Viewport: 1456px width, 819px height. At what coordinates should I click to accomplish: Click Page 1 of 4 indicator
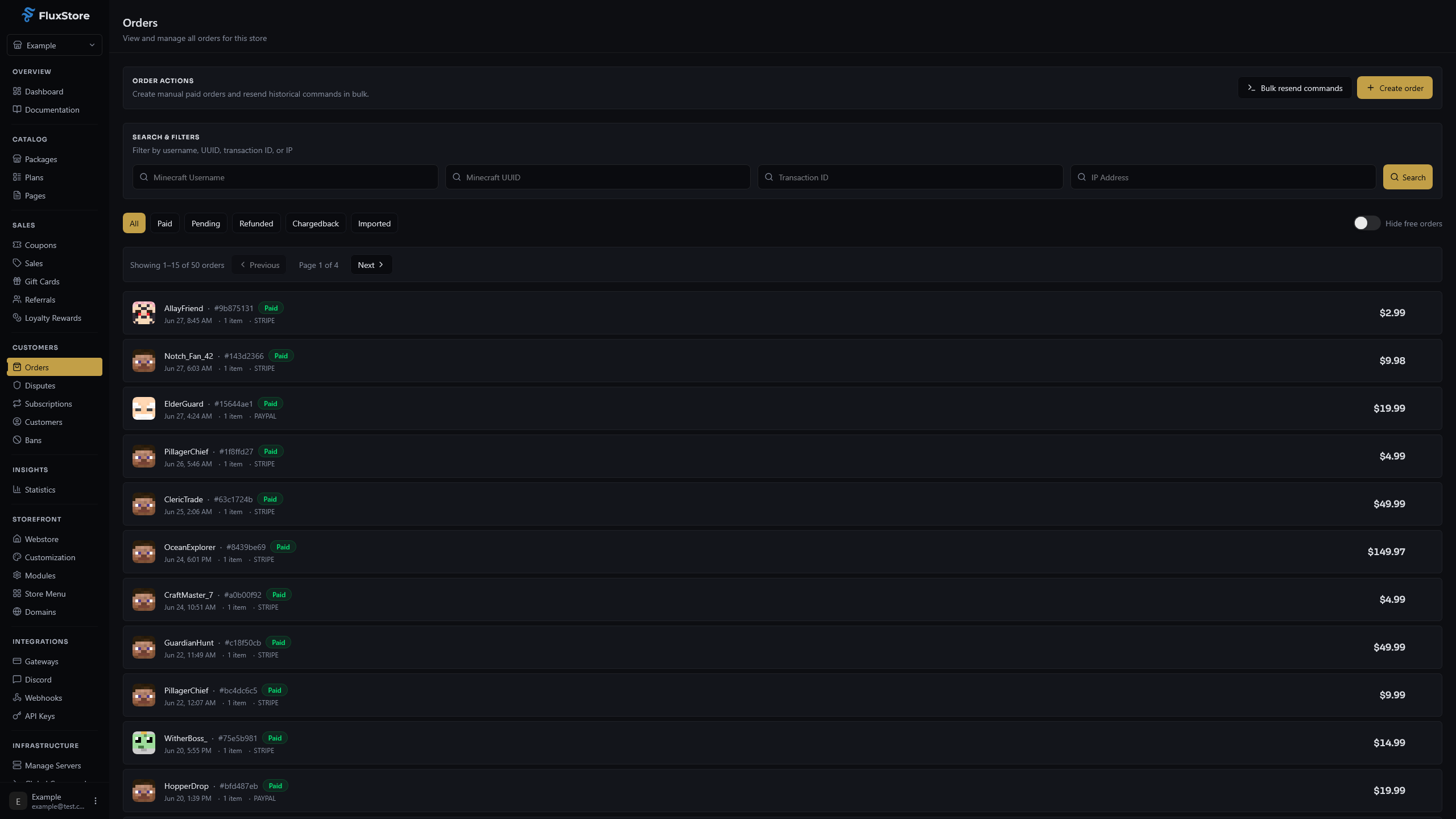(x=318, y=265)
